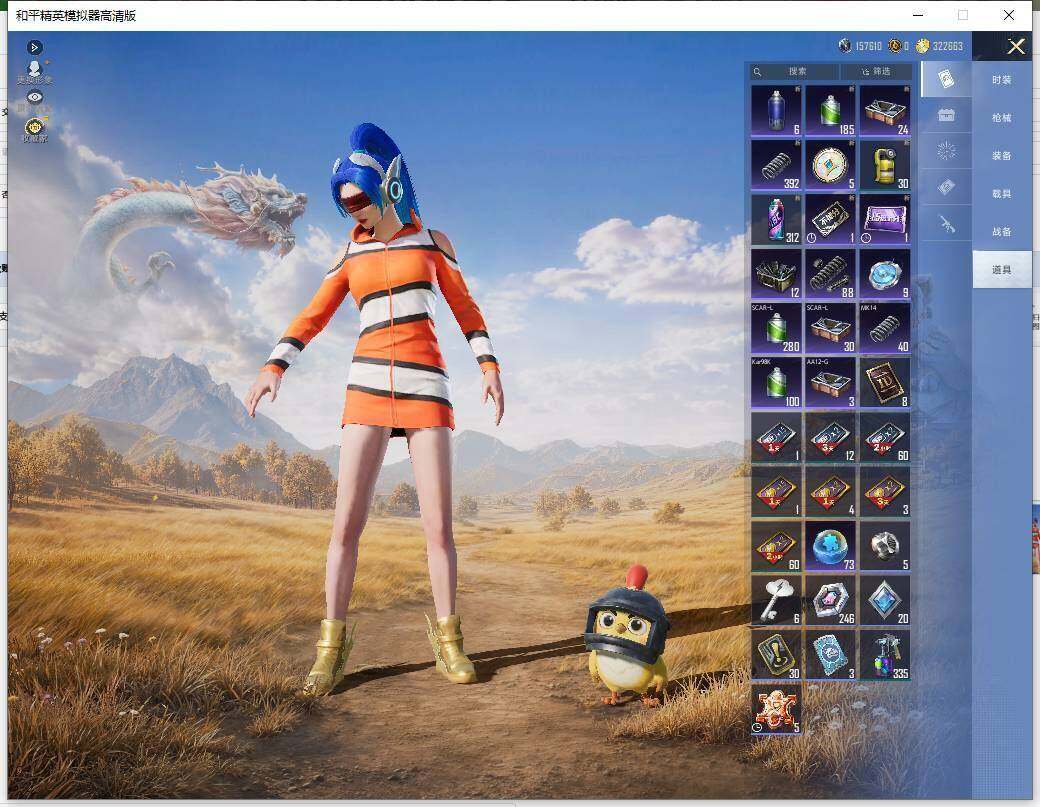Click the rifle sub-category icon
This screenshot has height=807, width=1040.
(x=946, y=225)
